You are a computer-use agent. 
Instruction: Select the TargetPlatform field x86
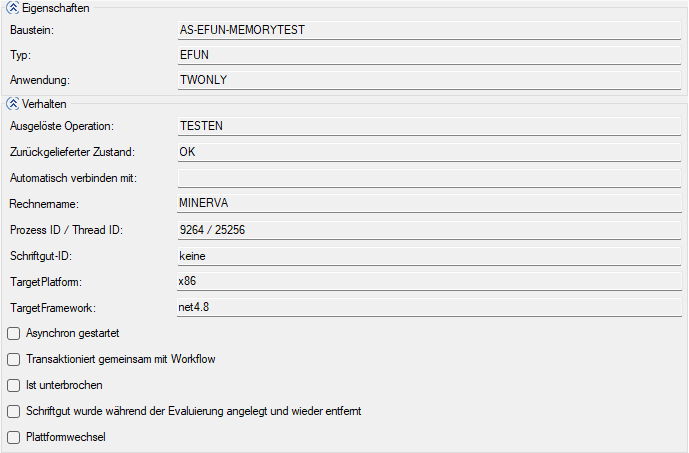(x=430, y=282)
